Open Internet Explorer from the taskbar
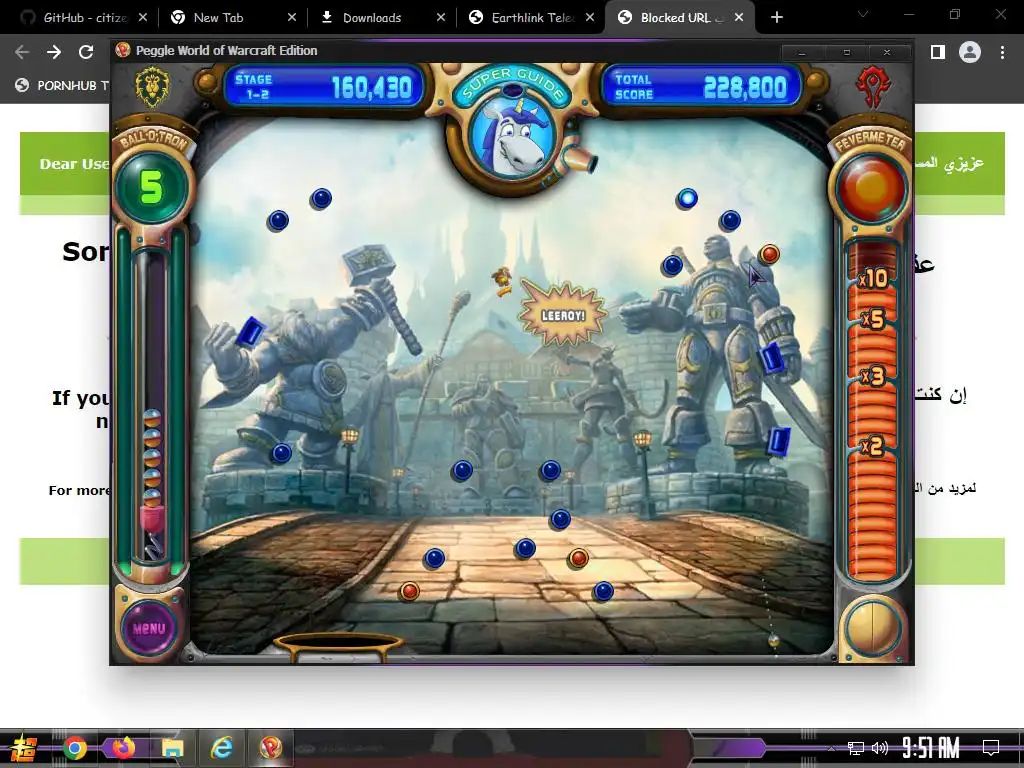The height and width of the screenshot is (768, 1024). coord(221,748)
